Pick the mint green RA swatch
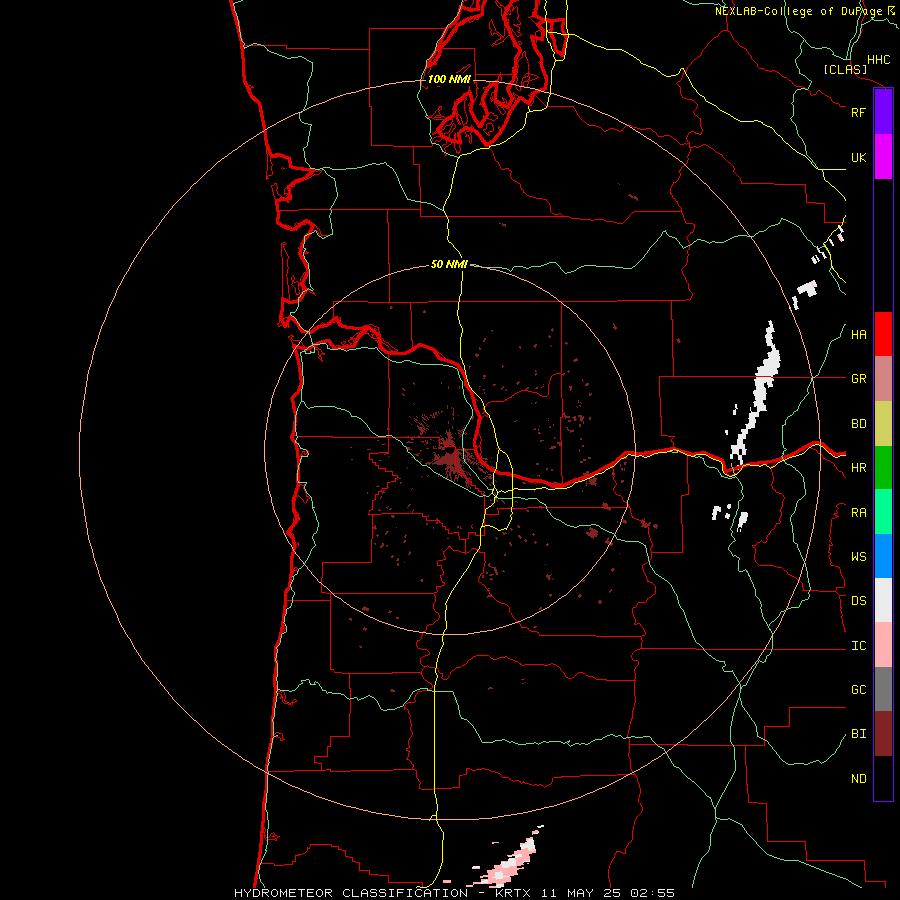The height and width of the screenshot is (900, 900). (883, 512)
